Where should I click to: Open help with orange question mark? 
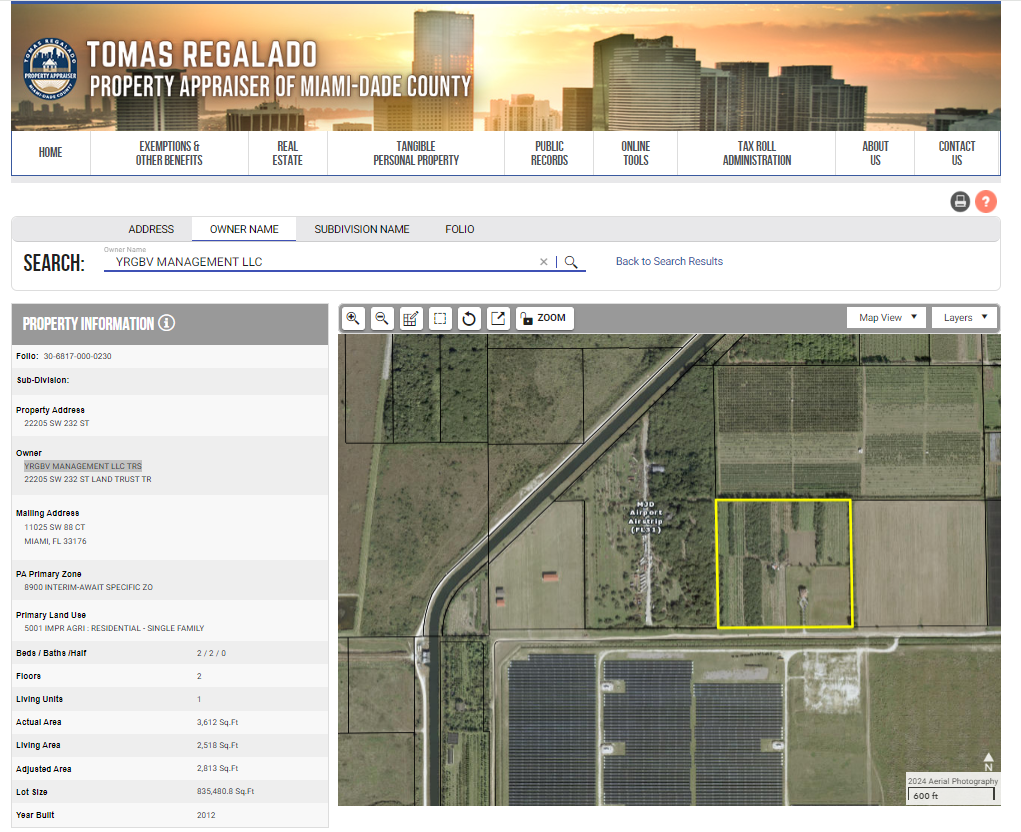pos(986,201)
